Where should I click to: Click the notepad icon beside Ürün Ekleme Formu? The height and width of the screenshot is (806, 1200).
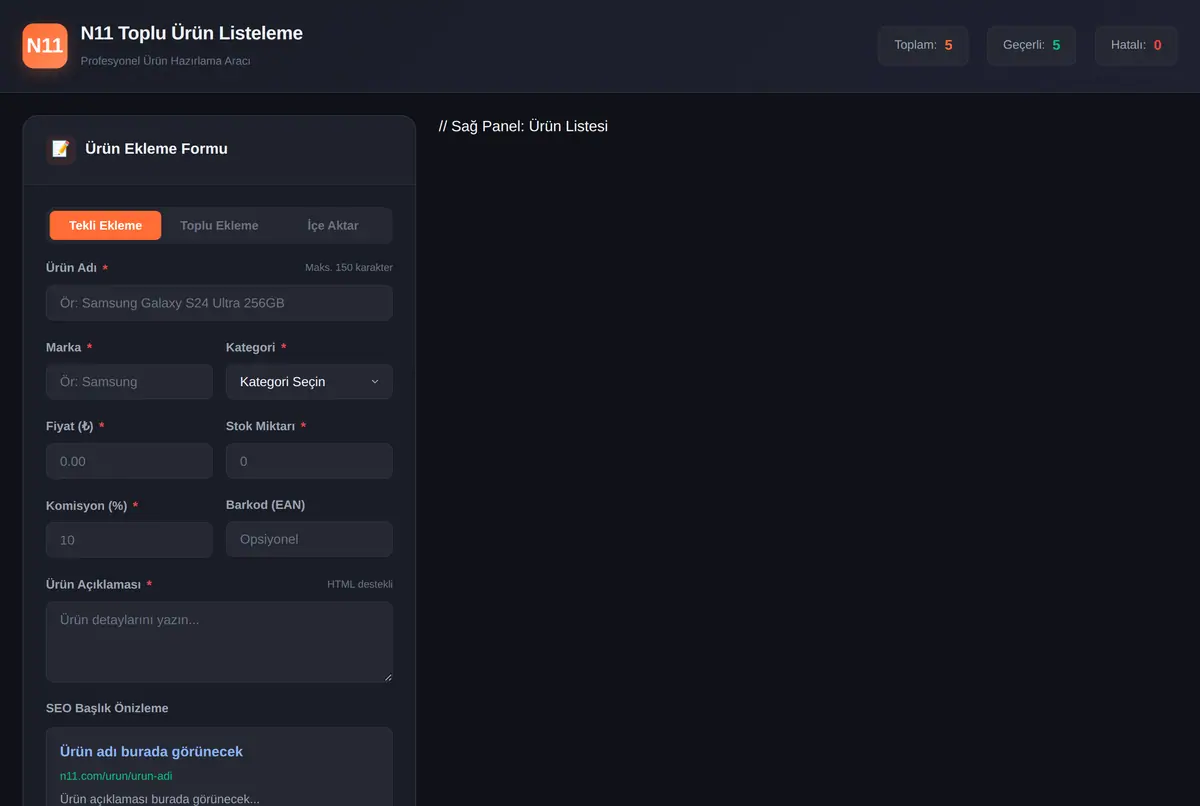[x=61, y=149]
